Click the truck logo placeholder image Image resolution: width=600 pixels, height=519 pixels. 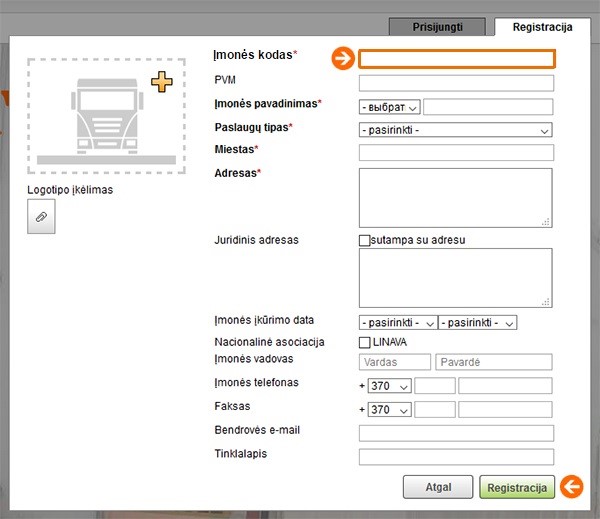107,116
